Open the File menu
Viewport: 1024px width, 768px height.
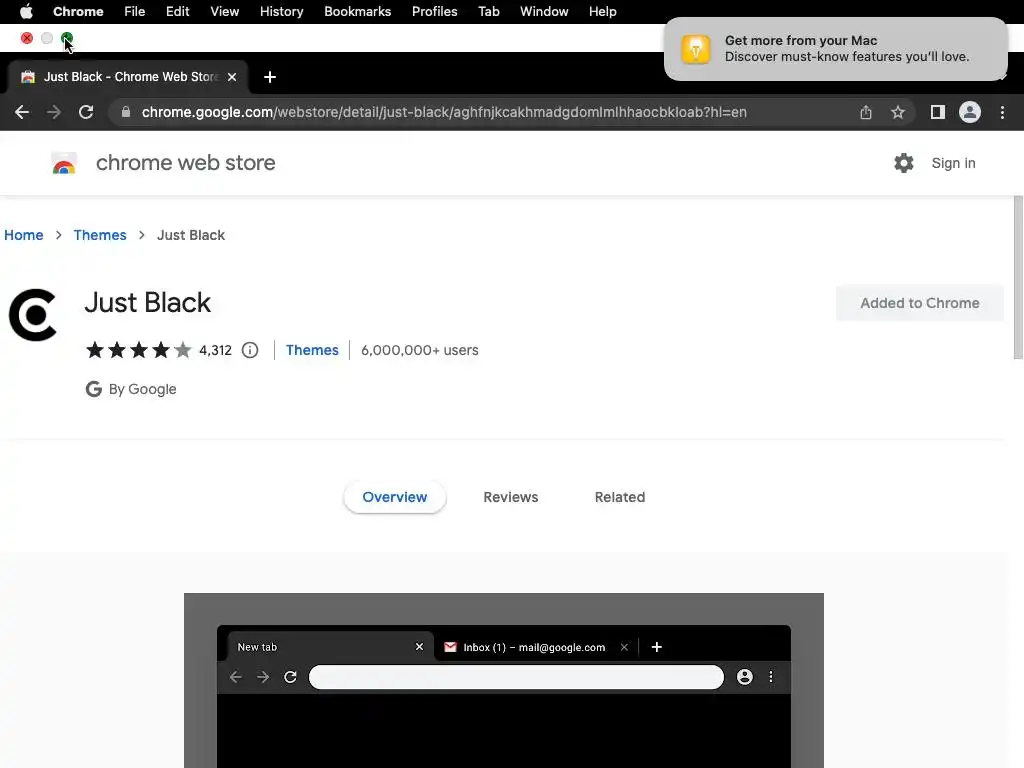(135, 12)
